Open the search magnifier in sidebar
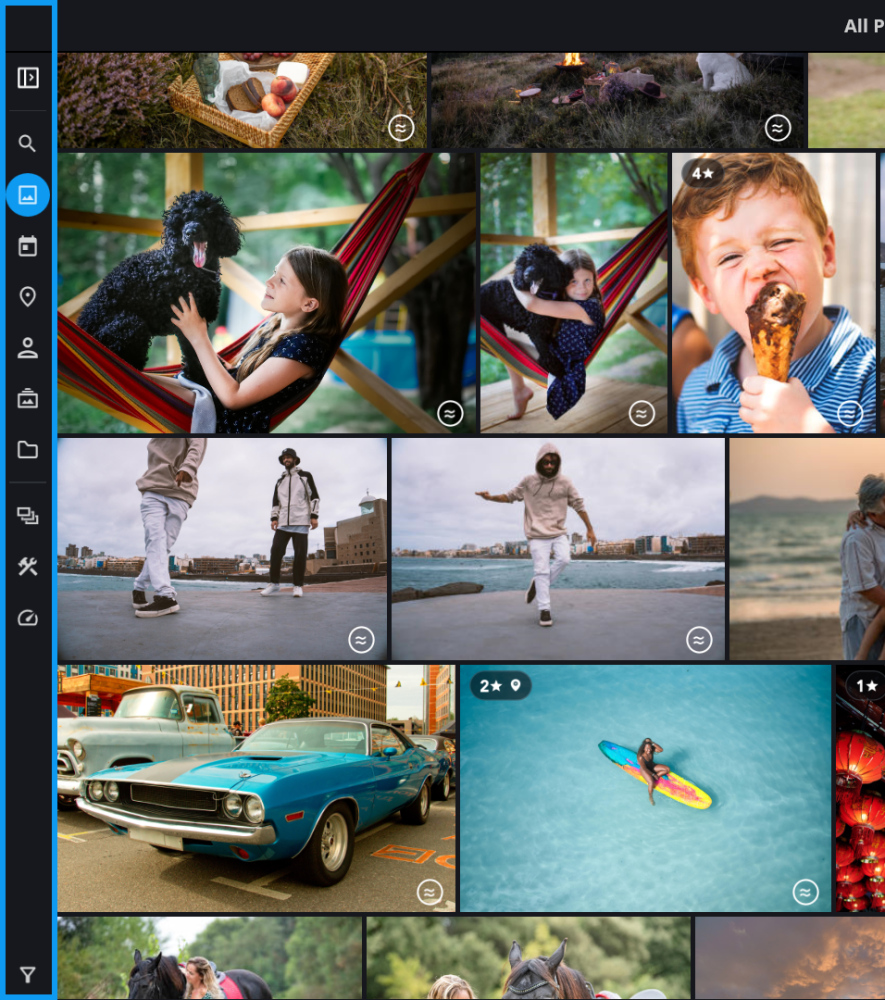 (x=27, y=143)
